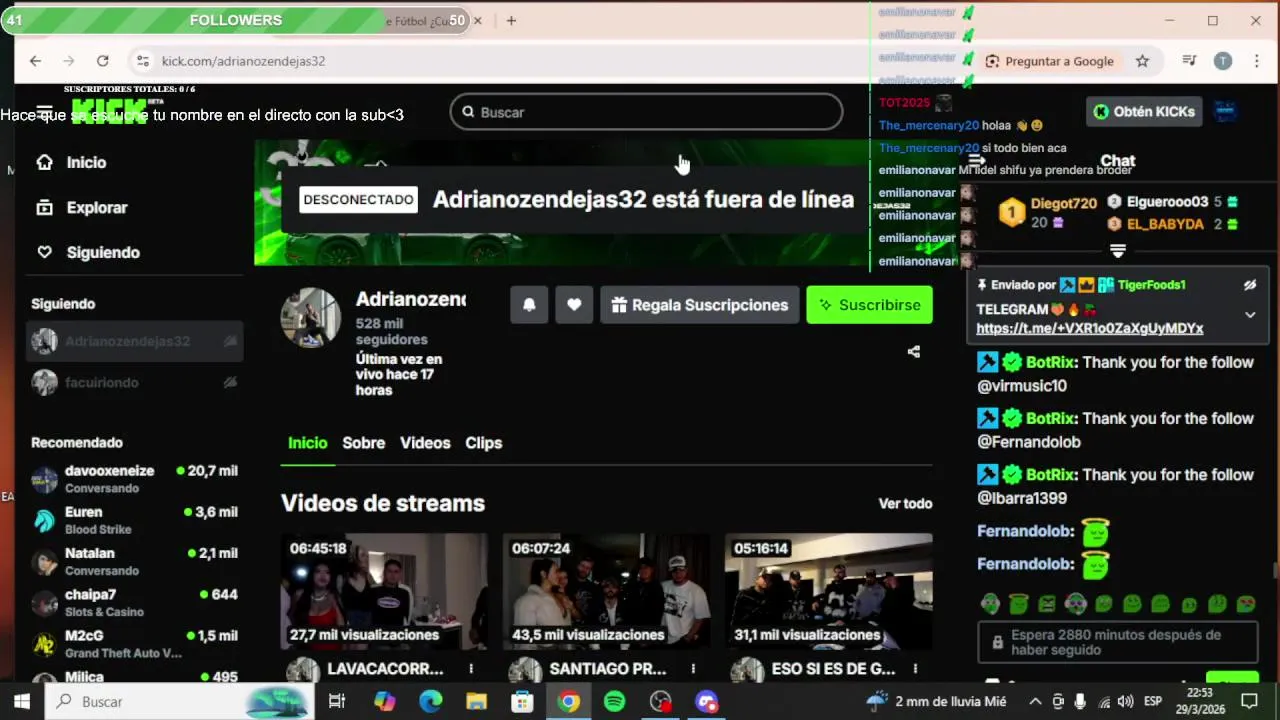Open File Explorer from the taskbar
The image size is (1280, 720).
click(476, 702)
